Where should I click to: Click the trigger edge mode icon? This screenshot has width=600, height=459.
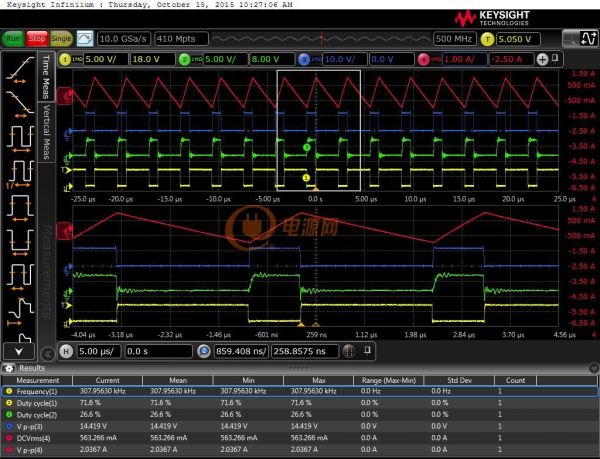point(589,39)
